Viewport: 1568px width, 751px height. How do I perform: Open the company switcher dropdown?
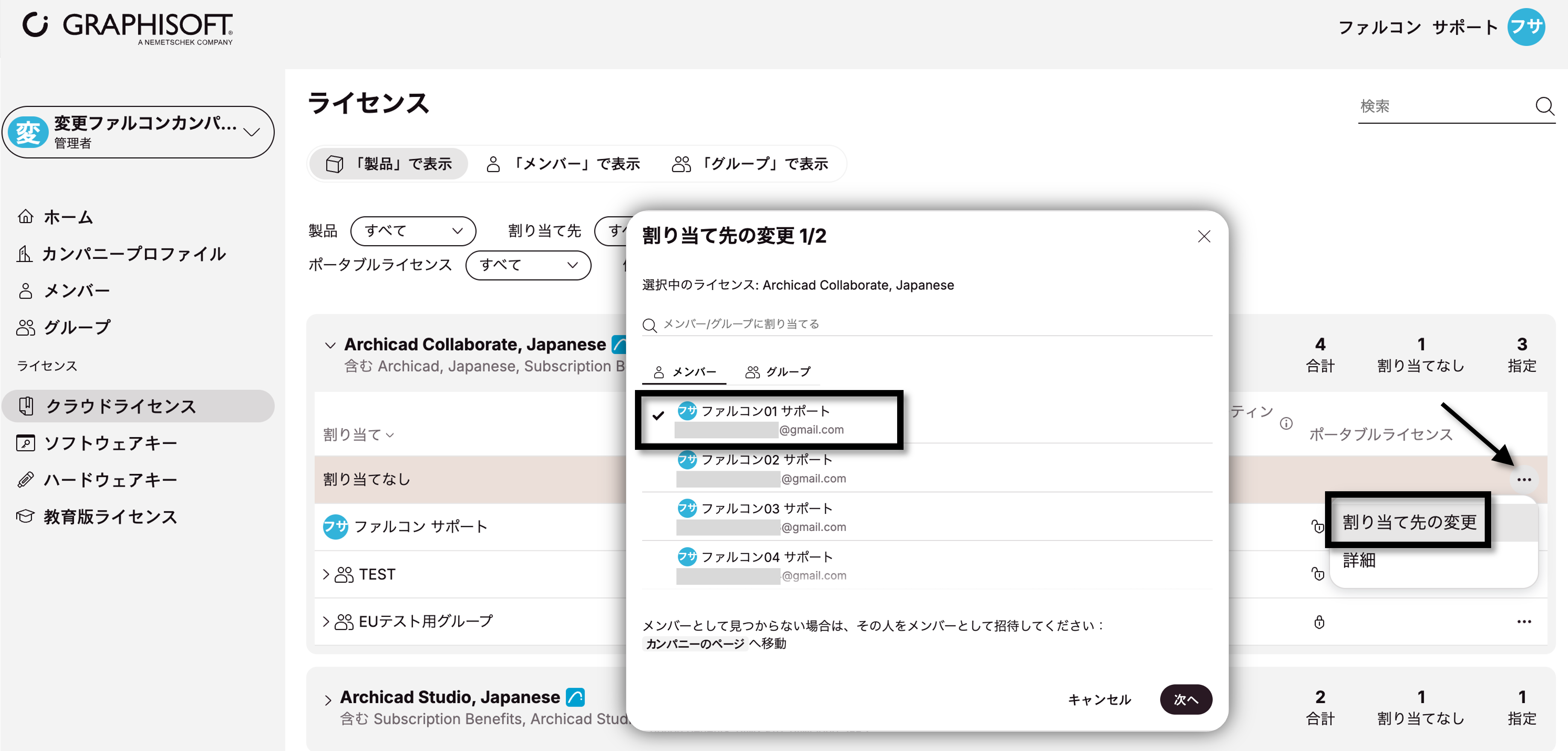pyautogui.click(x=138, y=132)
